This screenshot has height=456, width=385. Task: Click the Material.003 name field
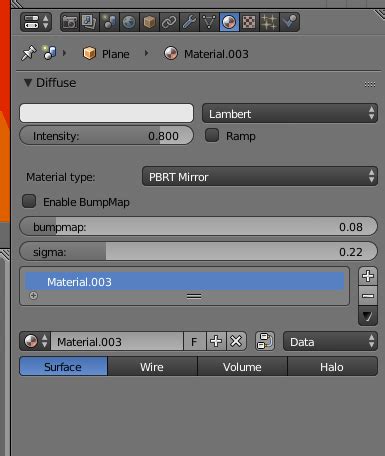[x=117, y=341]
